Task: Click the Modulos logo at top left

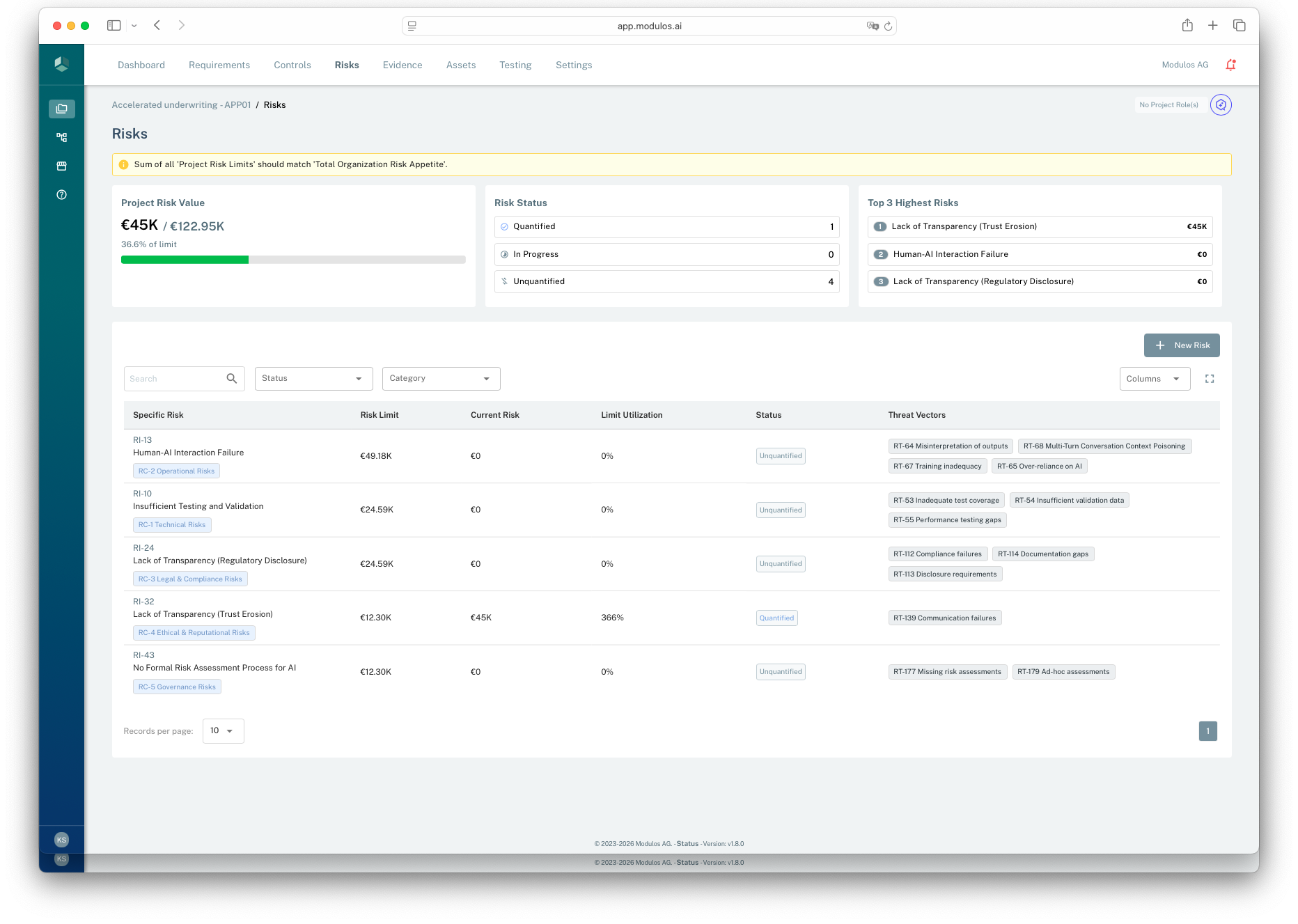Action: coord(61,64)
